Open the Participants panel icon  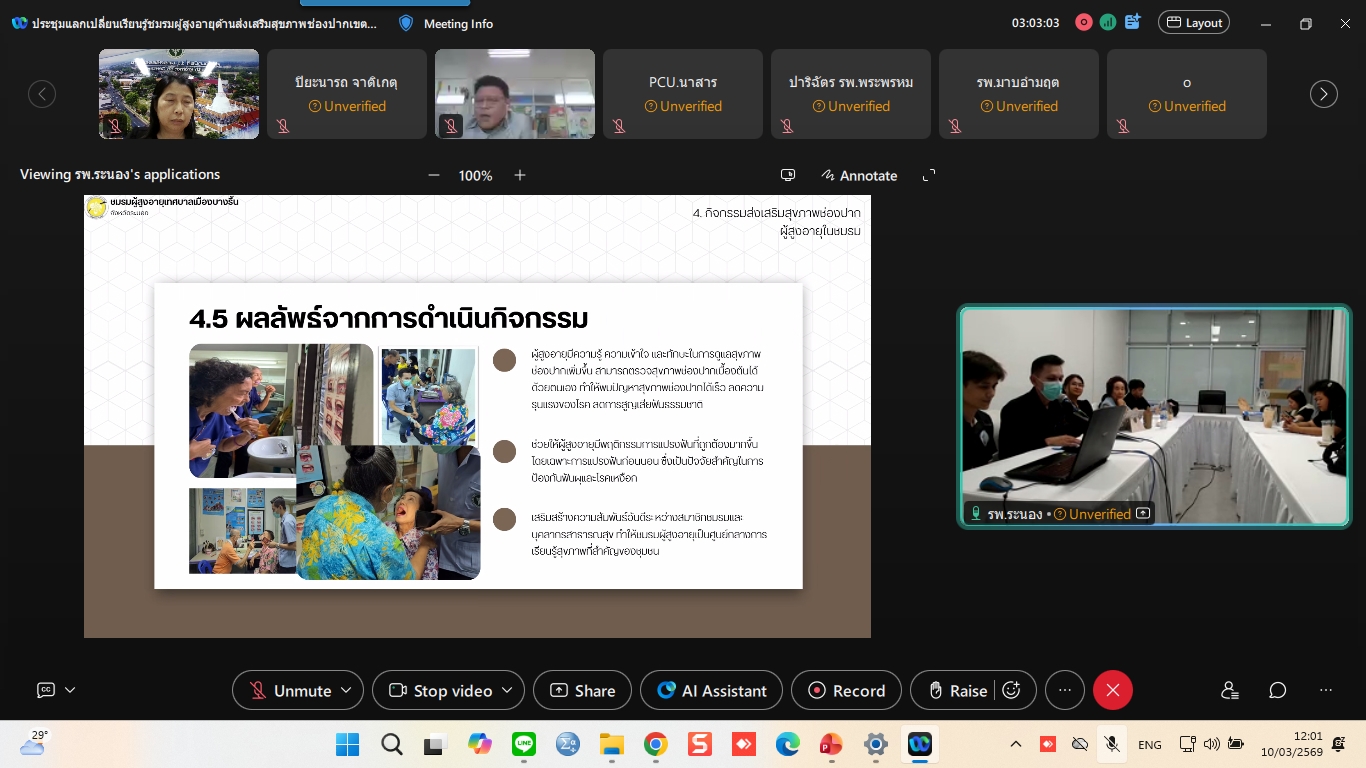click(x=1230, y=690)
